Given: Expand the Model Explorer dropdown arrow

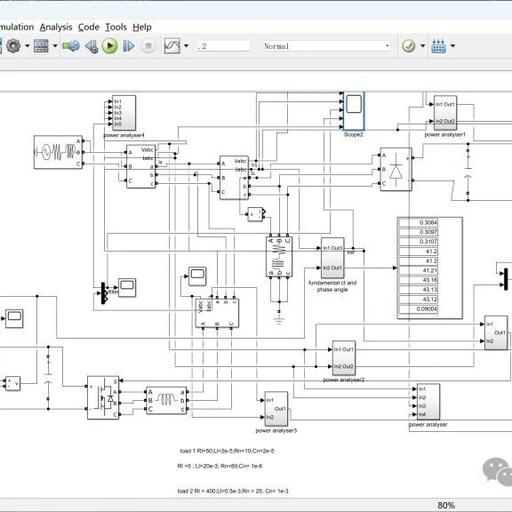Looking at the screenshot, I should [55, 46].
